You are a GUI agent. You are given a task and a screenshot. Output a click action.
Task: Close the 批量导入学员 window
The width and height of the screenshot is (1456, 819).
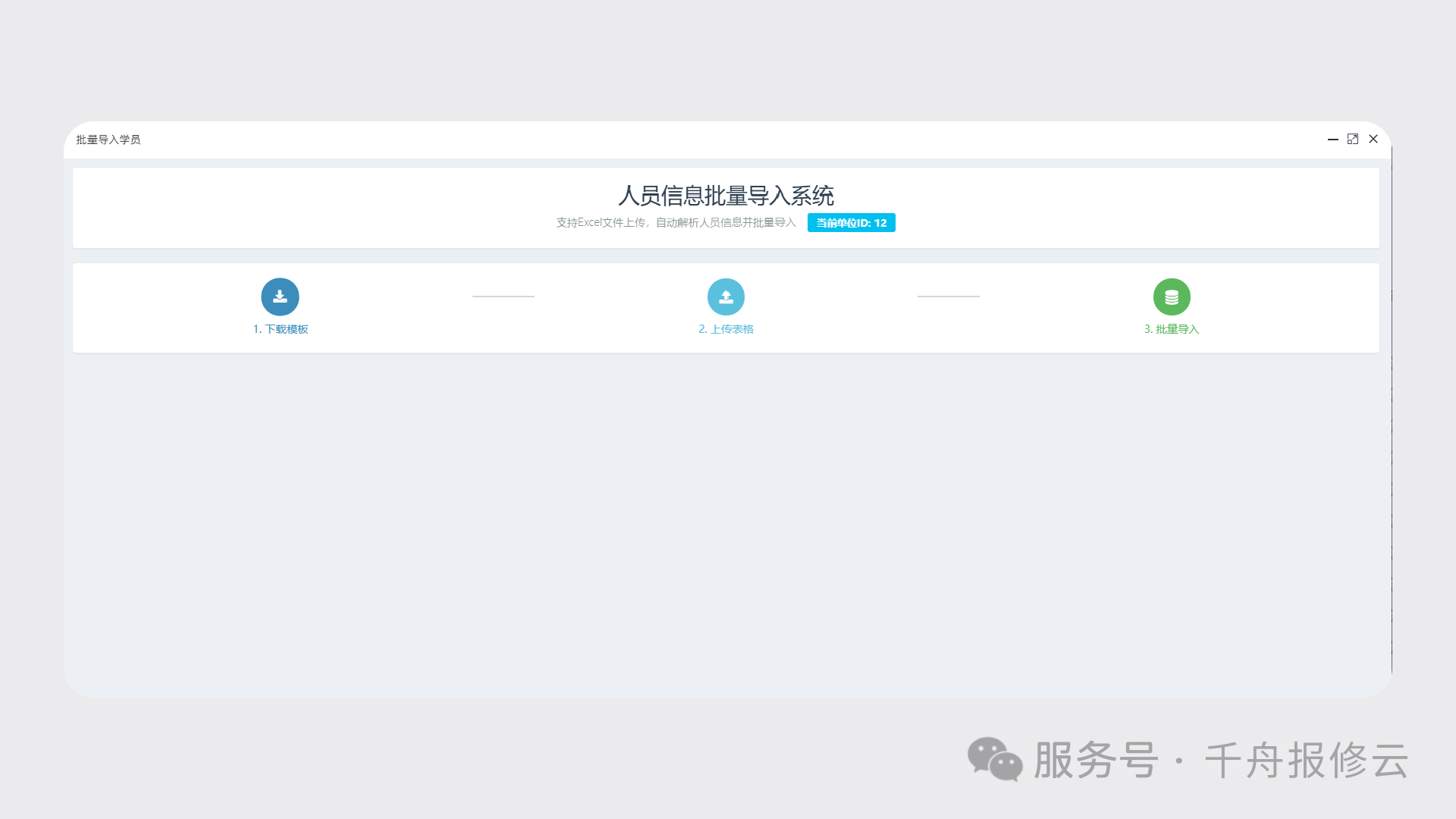pyautogui.click(x=1373, y=140)
